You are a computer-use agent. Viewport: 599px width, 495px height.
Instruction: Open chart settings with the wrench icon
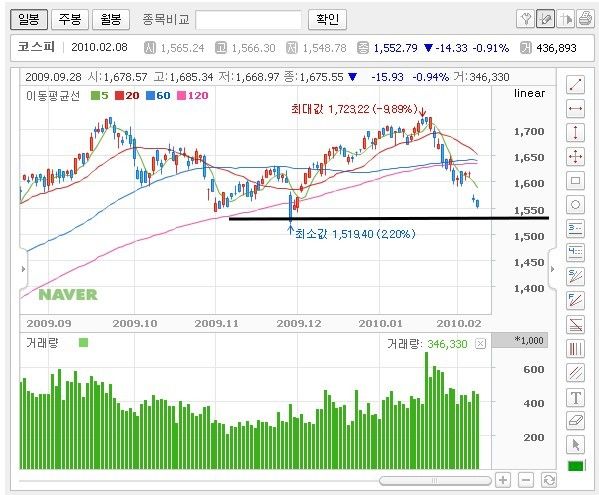click(x=525, y=19)
